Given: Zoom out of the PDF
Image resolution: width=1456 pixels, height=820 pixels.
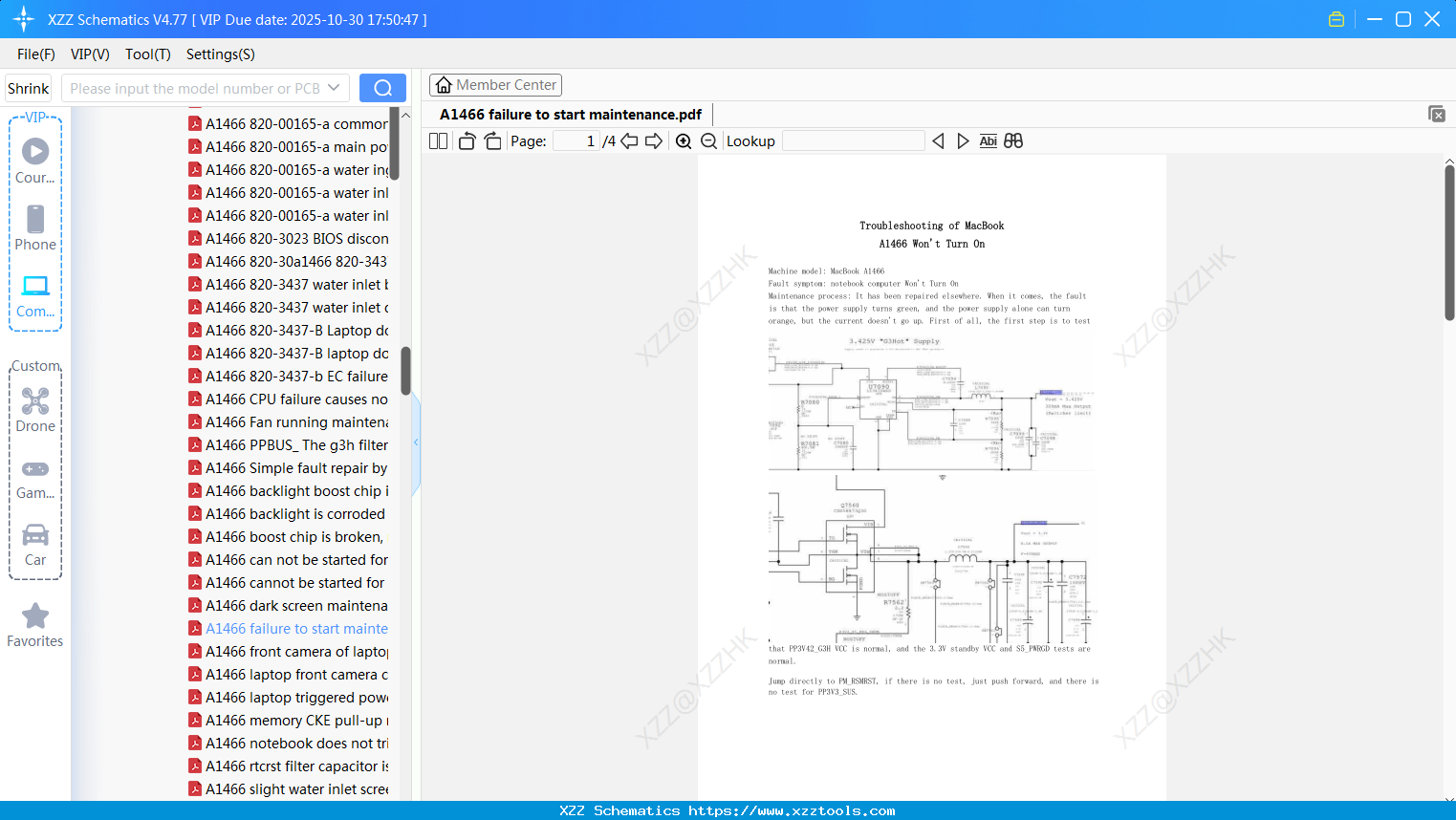Looking at the screenshot, I should pos(708,141).
